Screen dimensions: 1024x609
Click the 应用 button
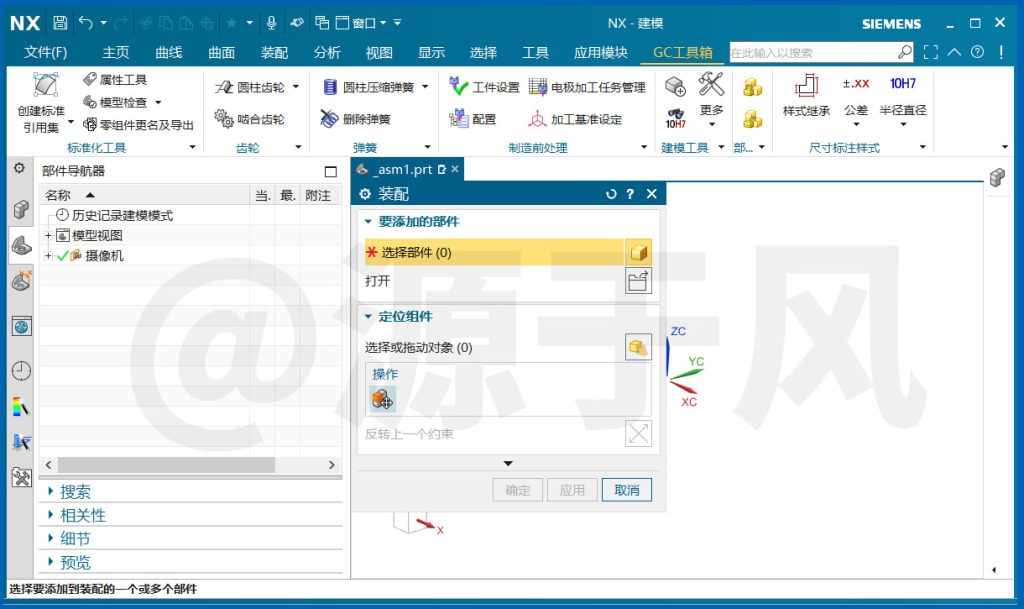click(572, 490)
